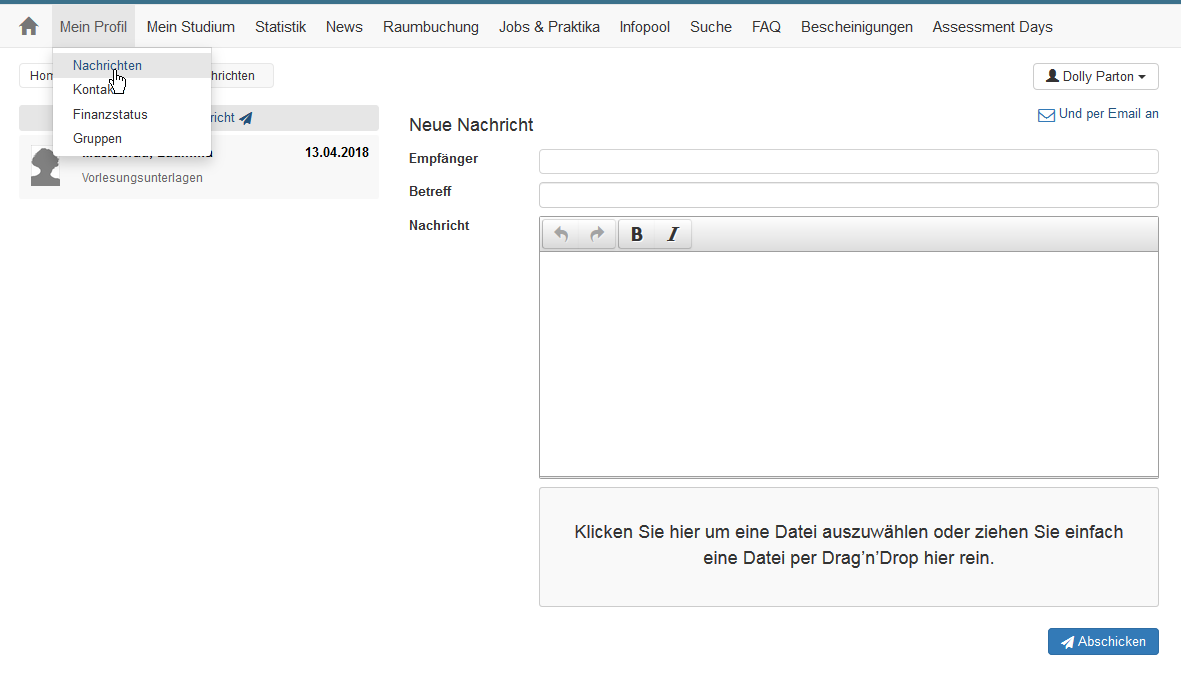The image size is (1181, 677).
Task: Select Nachrichten from Mein Profil menu
Action: [107, 66]
